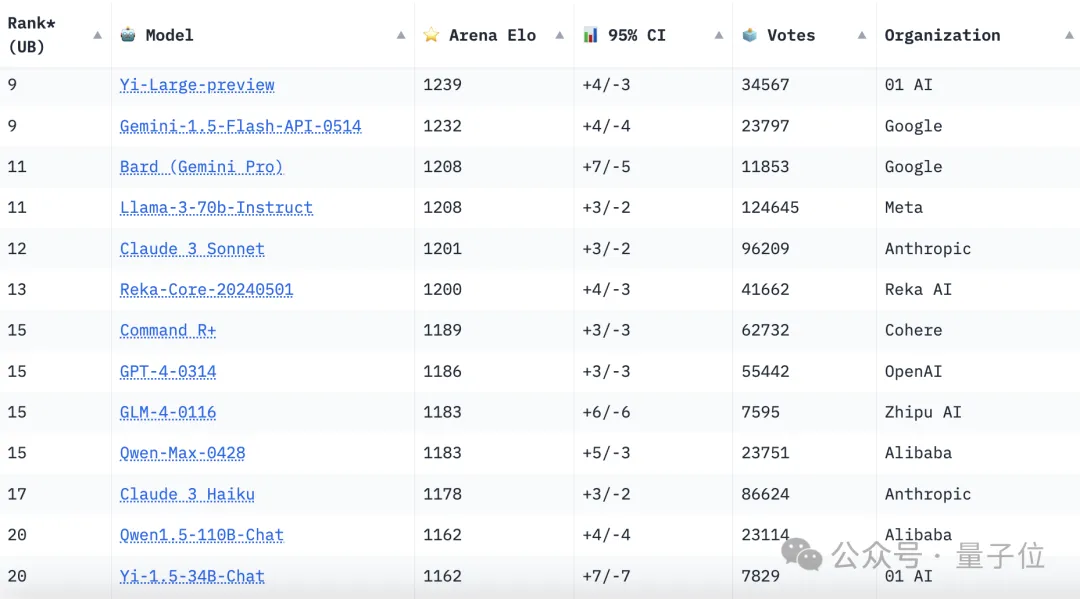Sort by Organization column arrow
This screenshot has width=1080, height=599.
(1069, 35)
